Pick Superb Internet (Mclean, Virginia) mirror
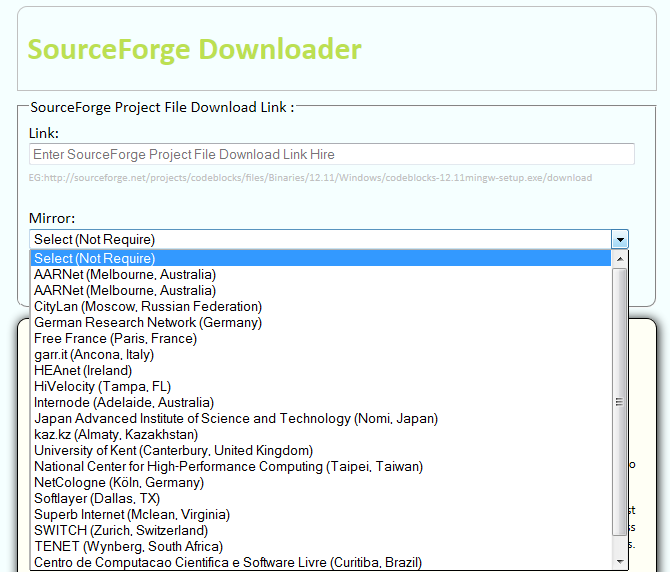The image size is (670, 572). pos(321,515)
